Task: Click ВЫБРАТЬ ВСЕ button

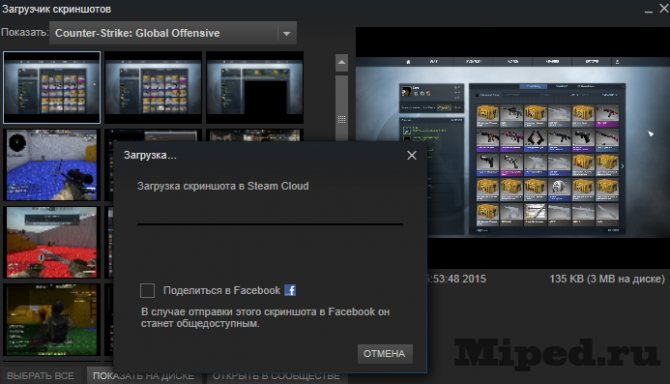Action: pos(41,376)
